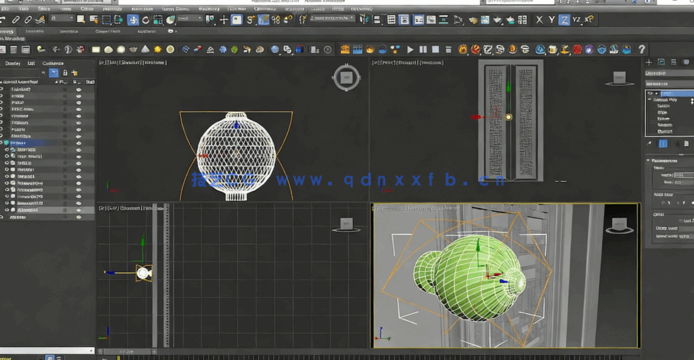
Task: Switch to the Freeform ribbon tab
Action: [x=35, y=31]
